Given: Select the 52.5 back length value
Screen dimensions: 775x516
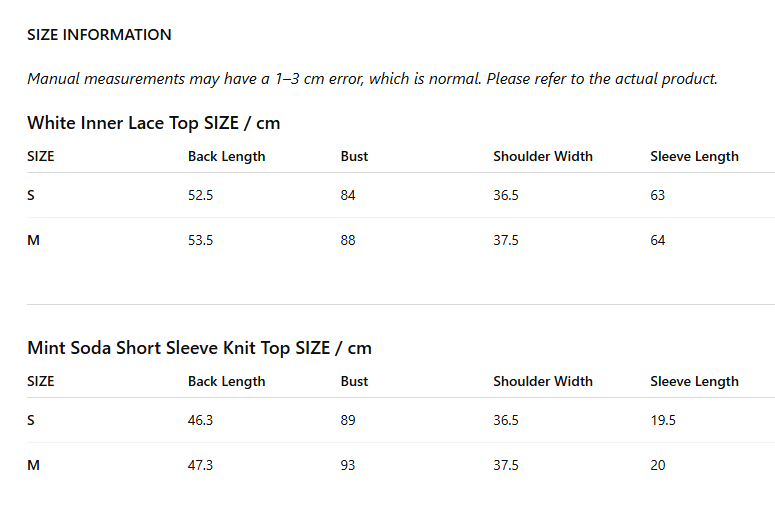Looking at the screenshot, I should tap(200, 195).
